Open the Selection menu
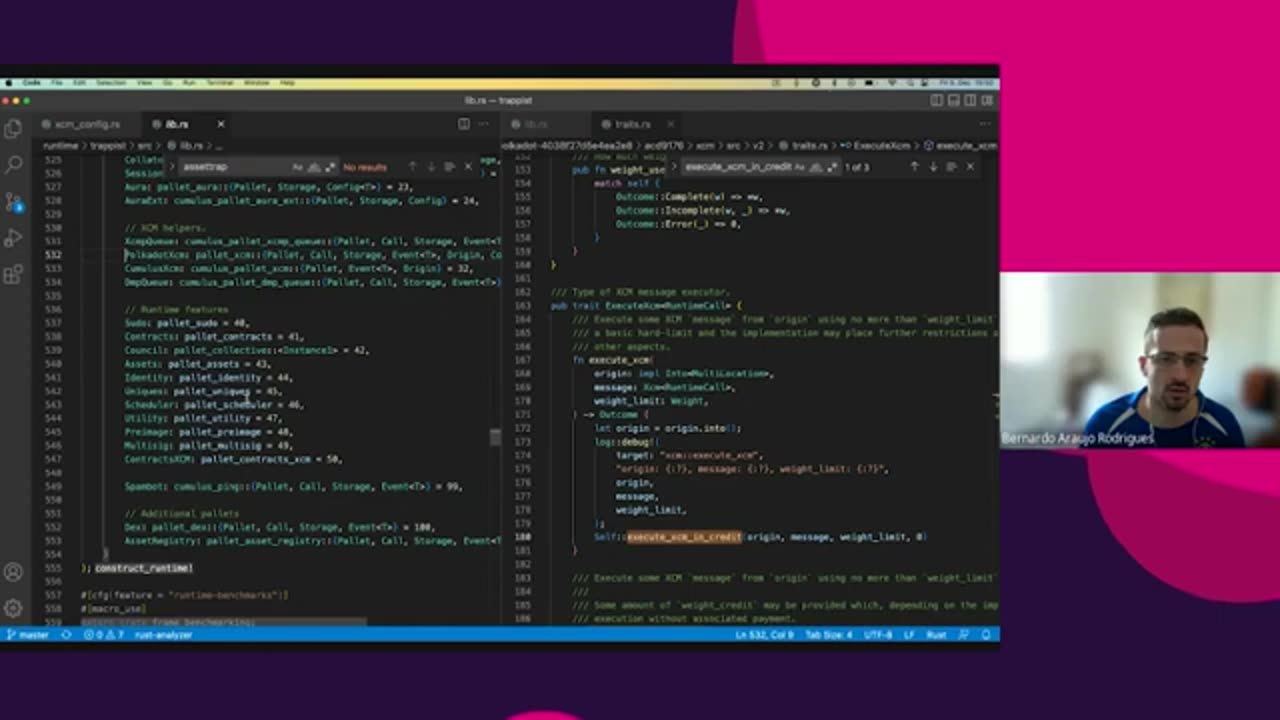Viewport: 1280px width, 720px height. pos(110,83)
